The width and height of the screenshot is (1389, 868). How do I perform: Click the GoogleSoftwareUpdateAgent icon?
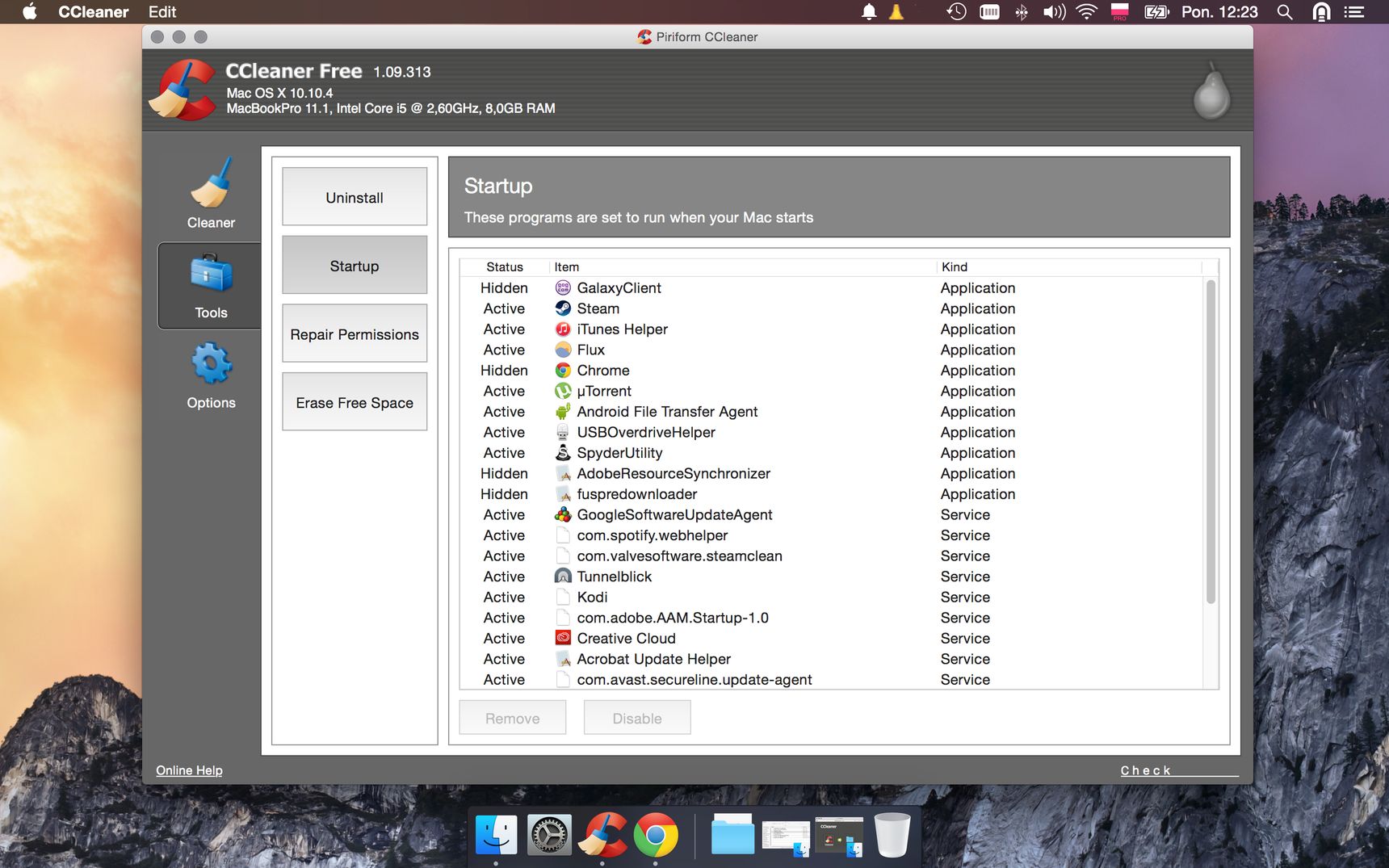[x=563, y=514]
